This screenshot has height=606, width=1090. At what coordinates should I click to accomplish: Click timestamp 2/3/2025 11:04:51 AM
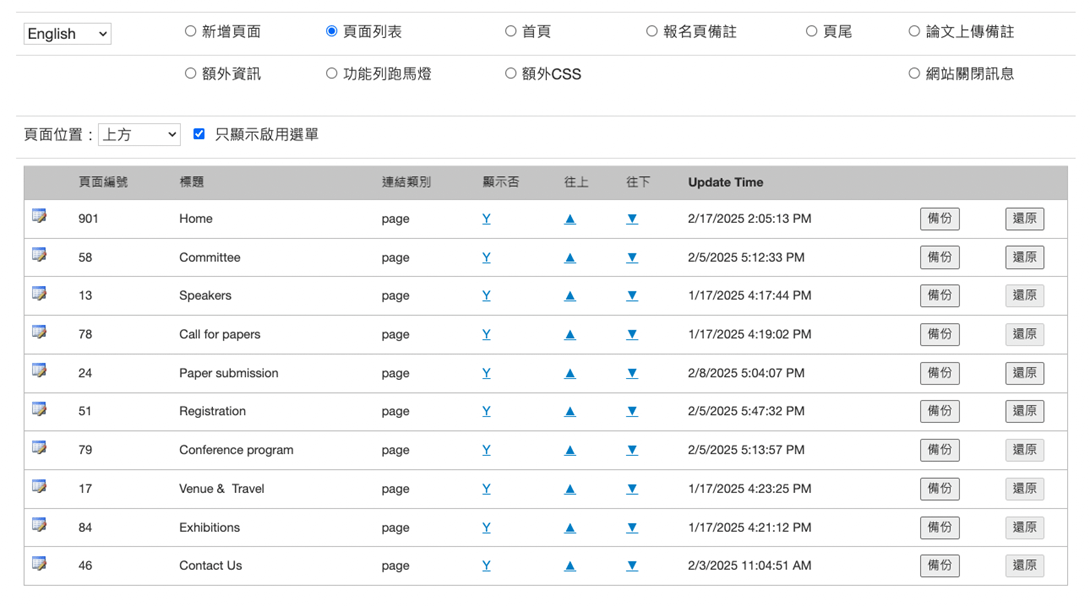point(749,566)
